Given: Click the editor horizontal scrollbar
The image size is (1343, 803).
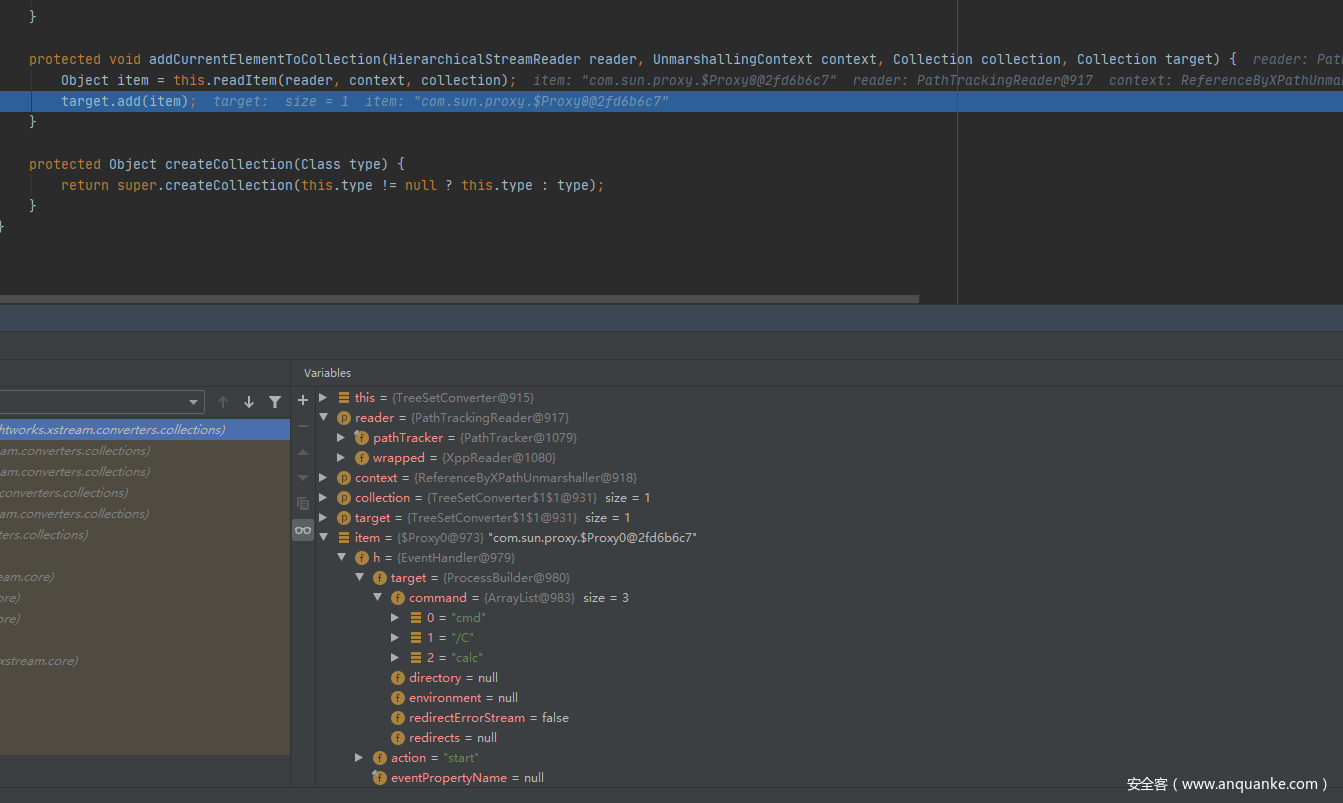Looking at the screenshot, I should 459,298.
